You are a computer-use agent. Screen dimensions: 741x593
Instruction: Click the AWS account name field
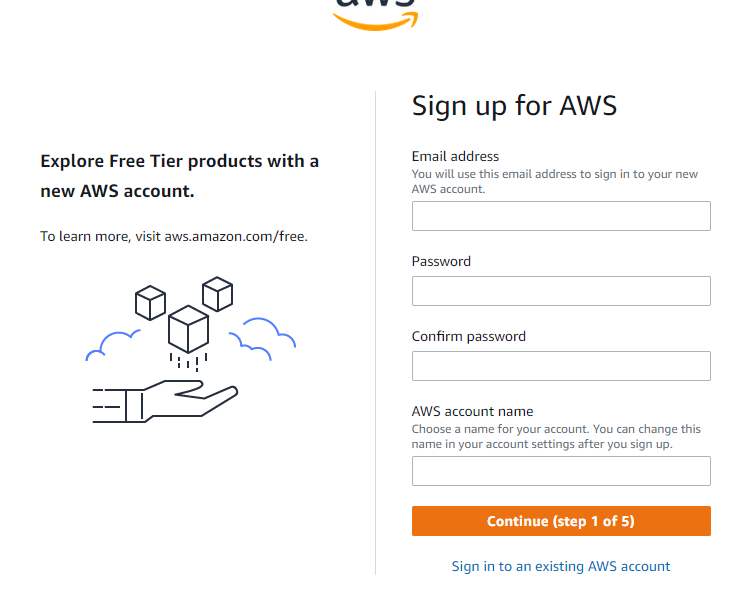[561, 471]
